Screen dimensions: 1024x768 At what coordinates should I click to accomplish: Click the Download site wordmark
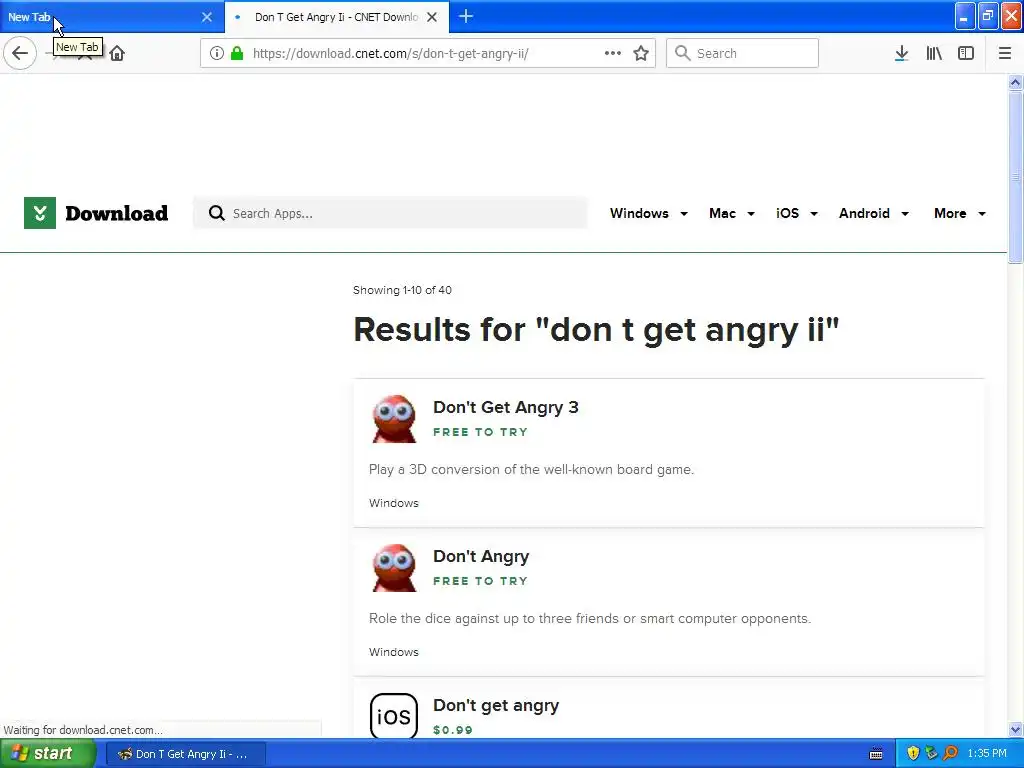point(116,213)
